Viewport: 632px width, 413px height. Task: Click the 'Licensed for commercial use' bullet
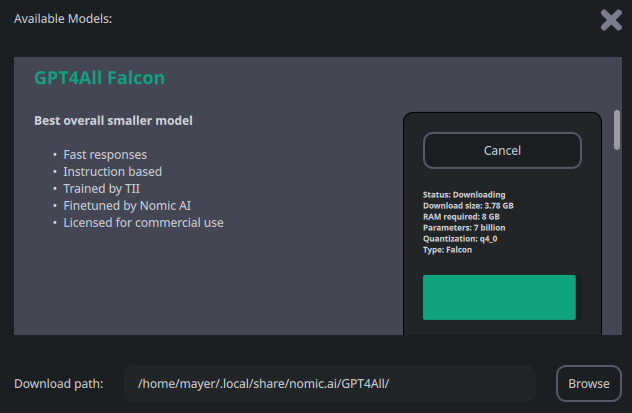(143, 222)
